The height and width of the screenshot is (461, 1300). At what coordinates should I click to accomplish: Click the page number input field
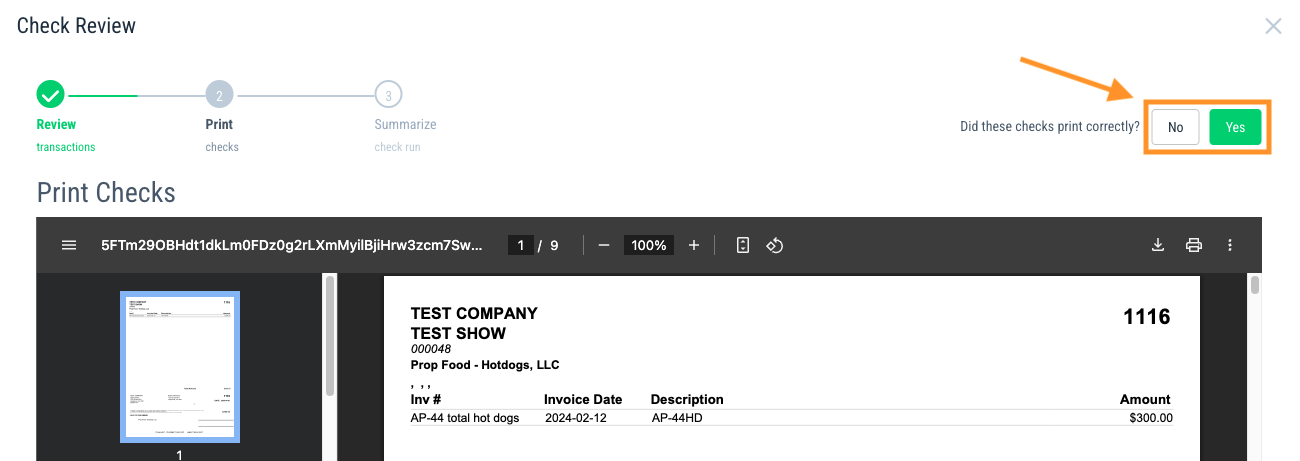(520, 245)
